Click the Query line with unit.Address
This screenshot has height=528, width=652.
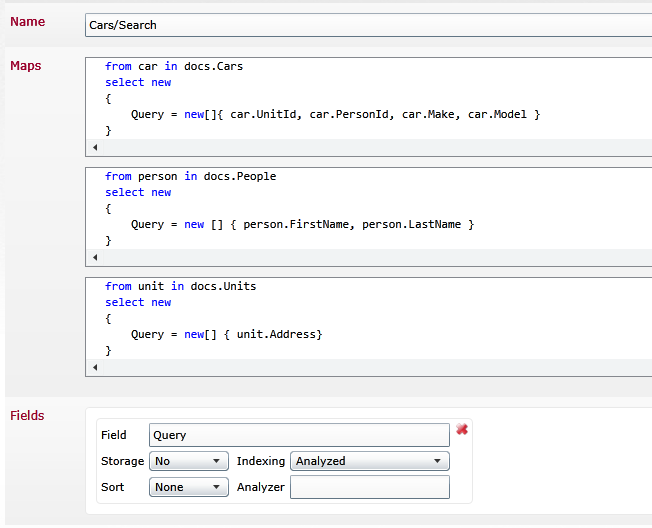(227, 334)
